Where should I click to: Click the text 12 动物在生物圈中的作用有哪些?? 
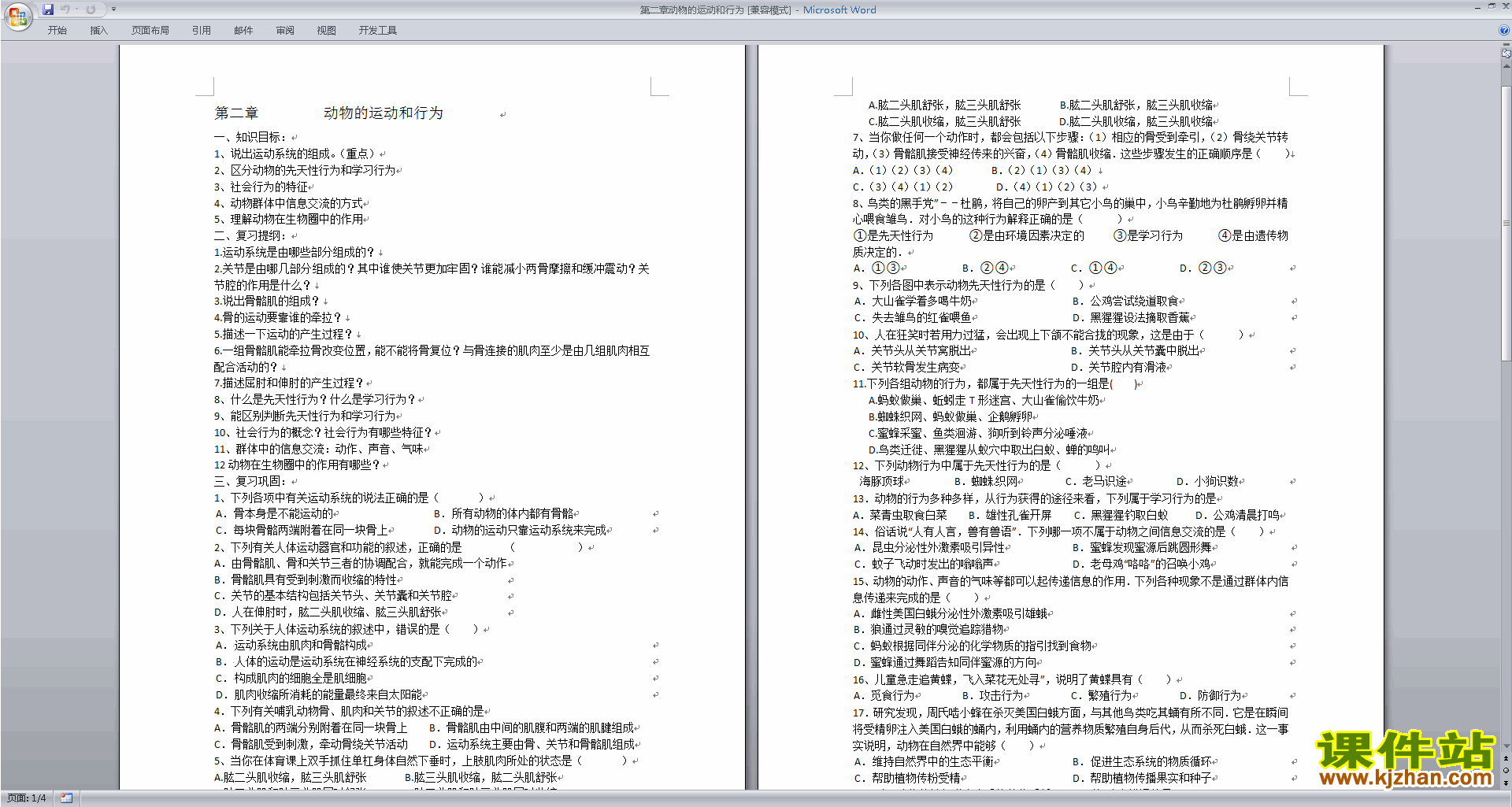tap(298, 465)
